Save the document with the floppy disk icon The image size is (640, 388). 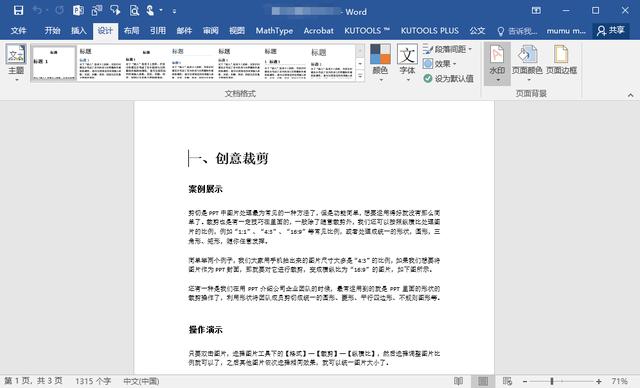click(18, 10)
